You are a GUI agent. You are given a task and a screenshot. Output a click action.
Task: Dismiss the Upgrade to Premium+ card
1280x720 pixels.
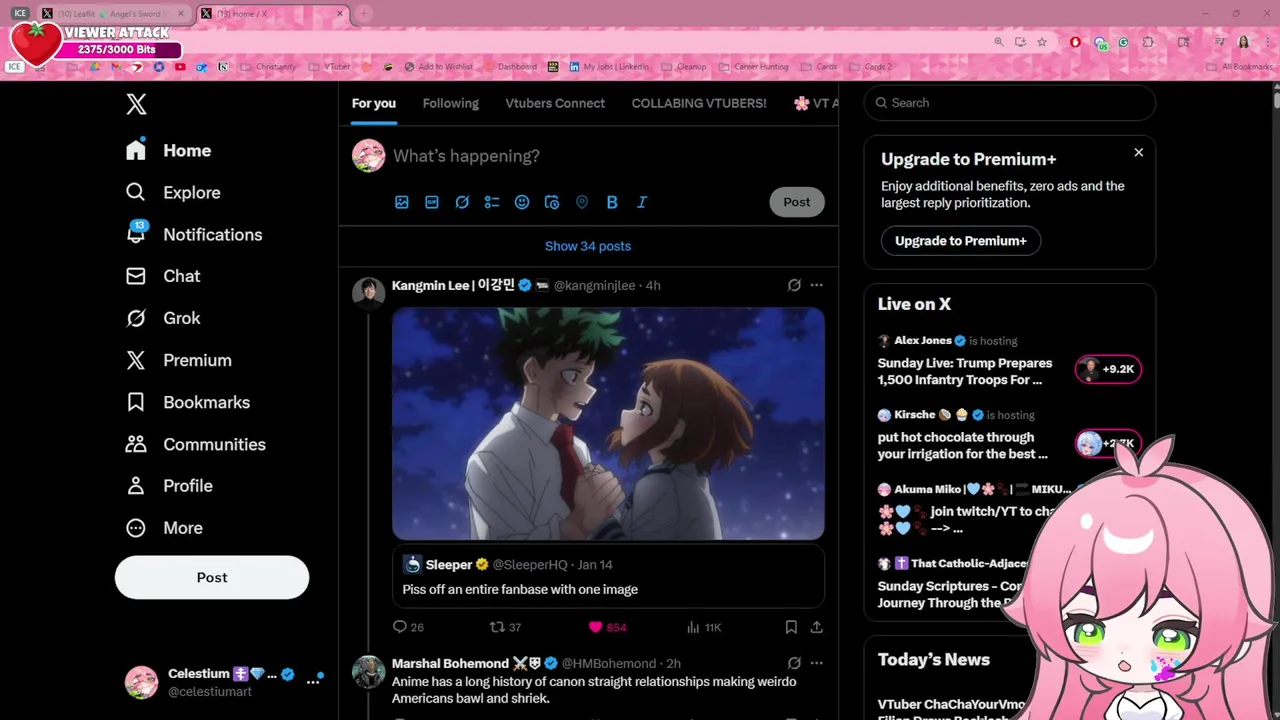click(1138, 152)
